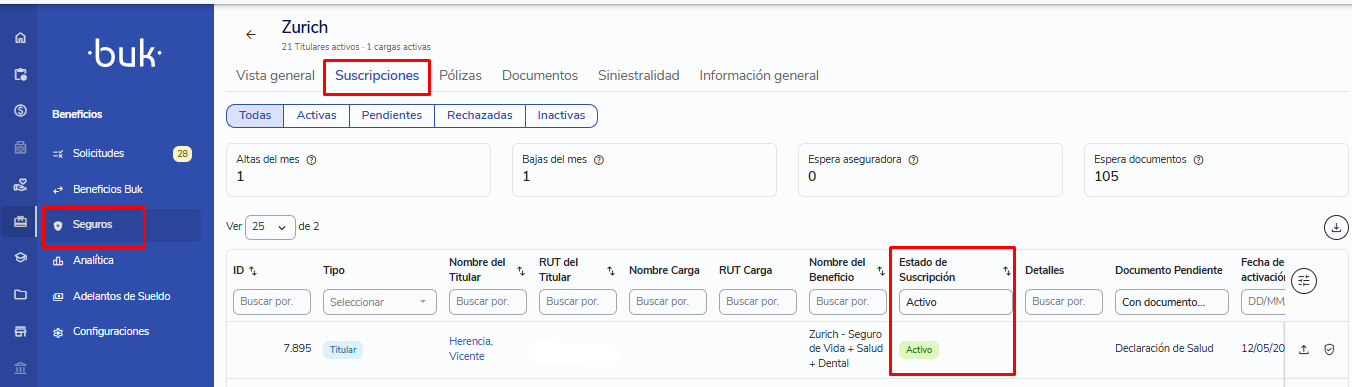
Task: Click the 28 badge beside Solicitudes
Action: coord(182,154)
